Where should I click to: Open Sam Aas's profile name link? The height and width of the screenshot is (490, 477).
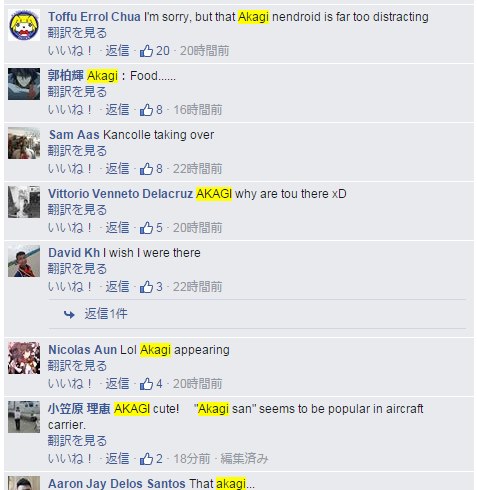pyautogui.click(x=74, y=135)
